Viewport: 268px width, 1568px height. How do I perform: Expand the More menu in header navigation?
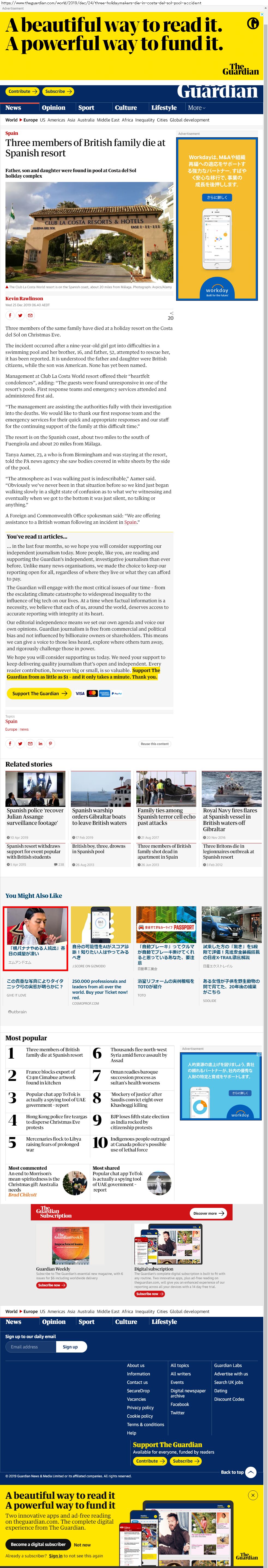[196, 108]
